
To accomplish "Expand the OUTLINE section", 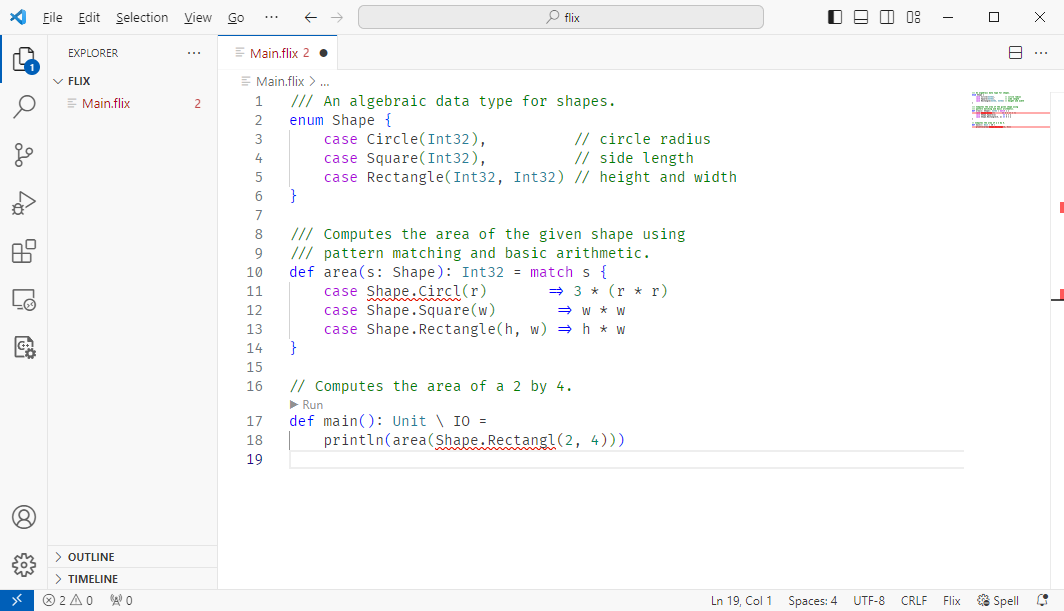I will [x=92, y=557].
